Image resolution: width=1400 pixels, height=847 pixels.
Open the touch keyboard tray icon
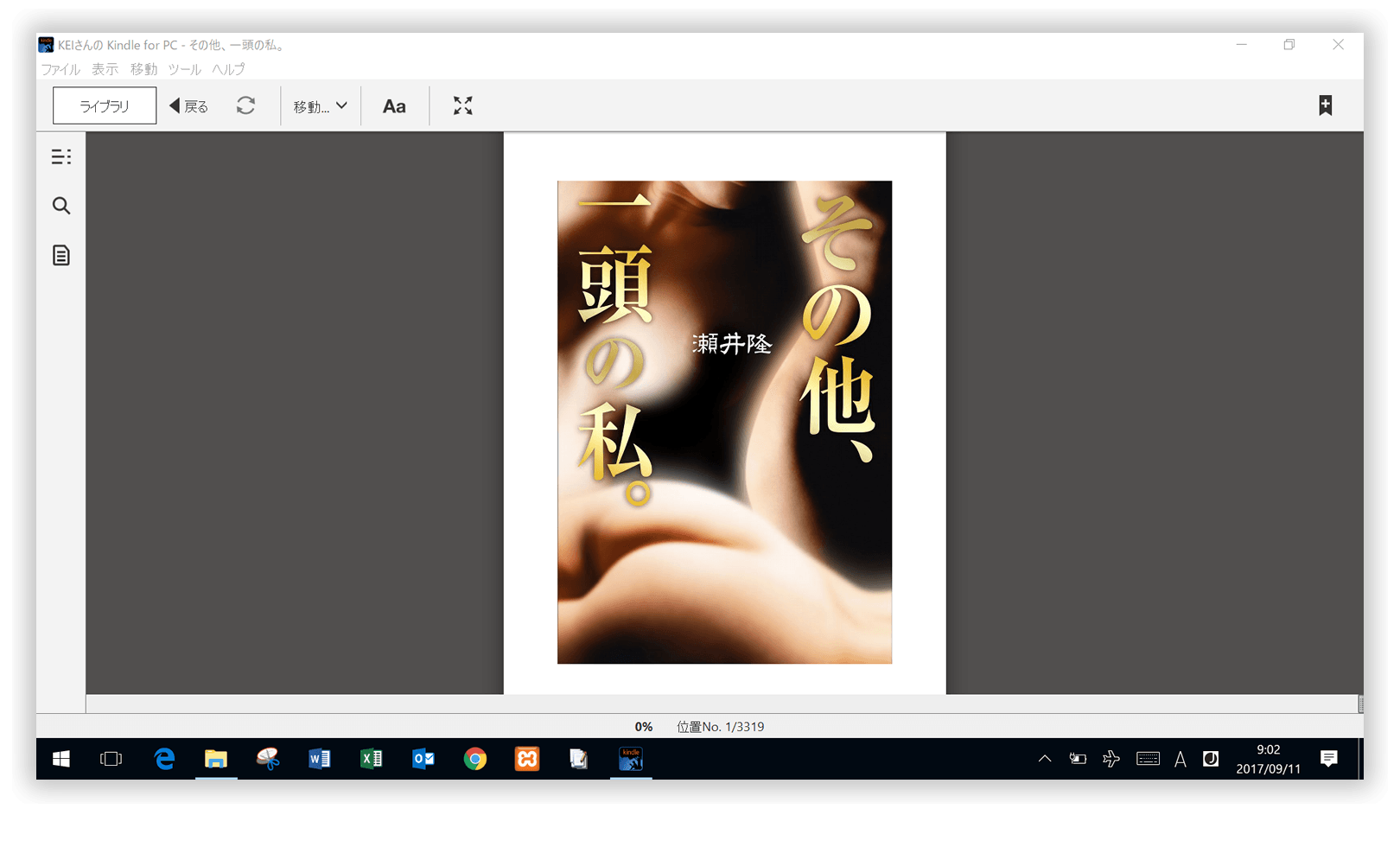tap(1148, 759)
